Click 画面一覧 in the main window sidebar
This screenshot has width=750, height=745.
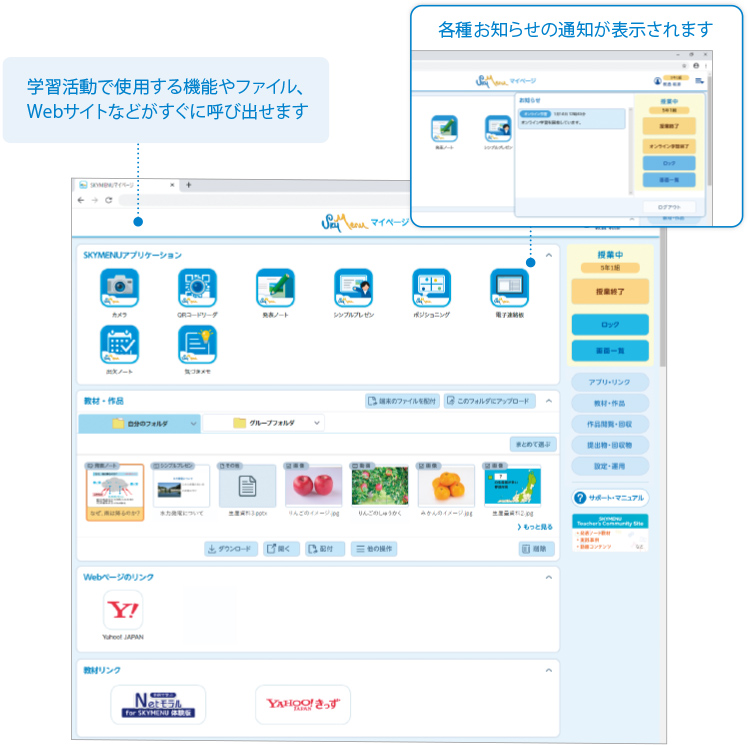click(x=610, y=351)
